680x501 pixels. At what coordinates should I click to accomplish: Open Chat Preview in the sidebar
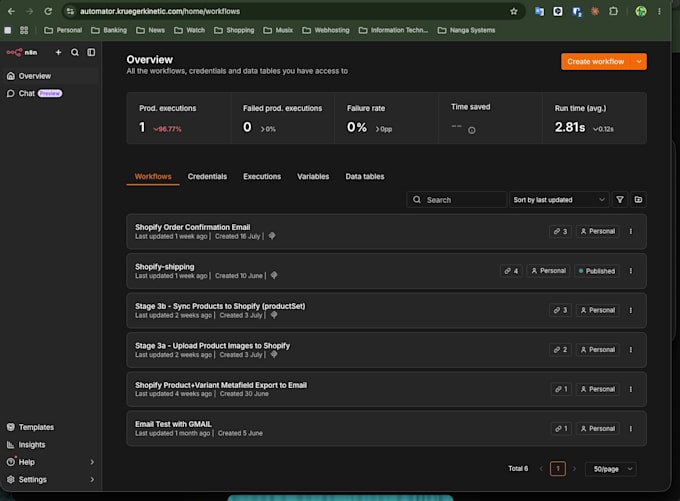[50, 93]
